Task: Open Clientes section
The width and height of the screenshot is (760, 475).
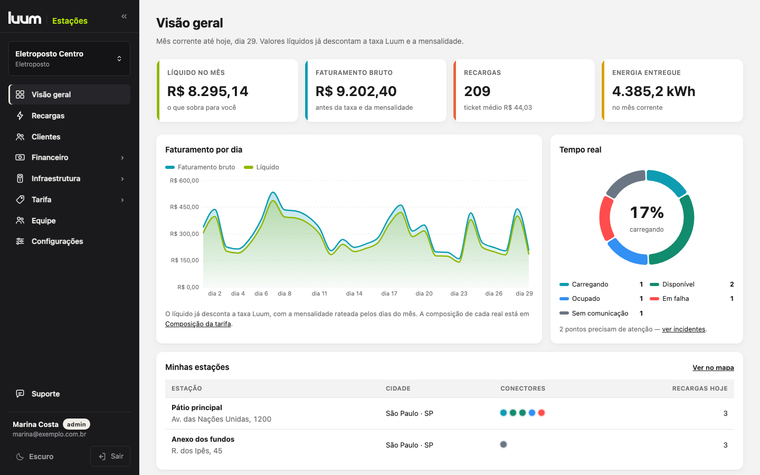Action: point(69,137)
